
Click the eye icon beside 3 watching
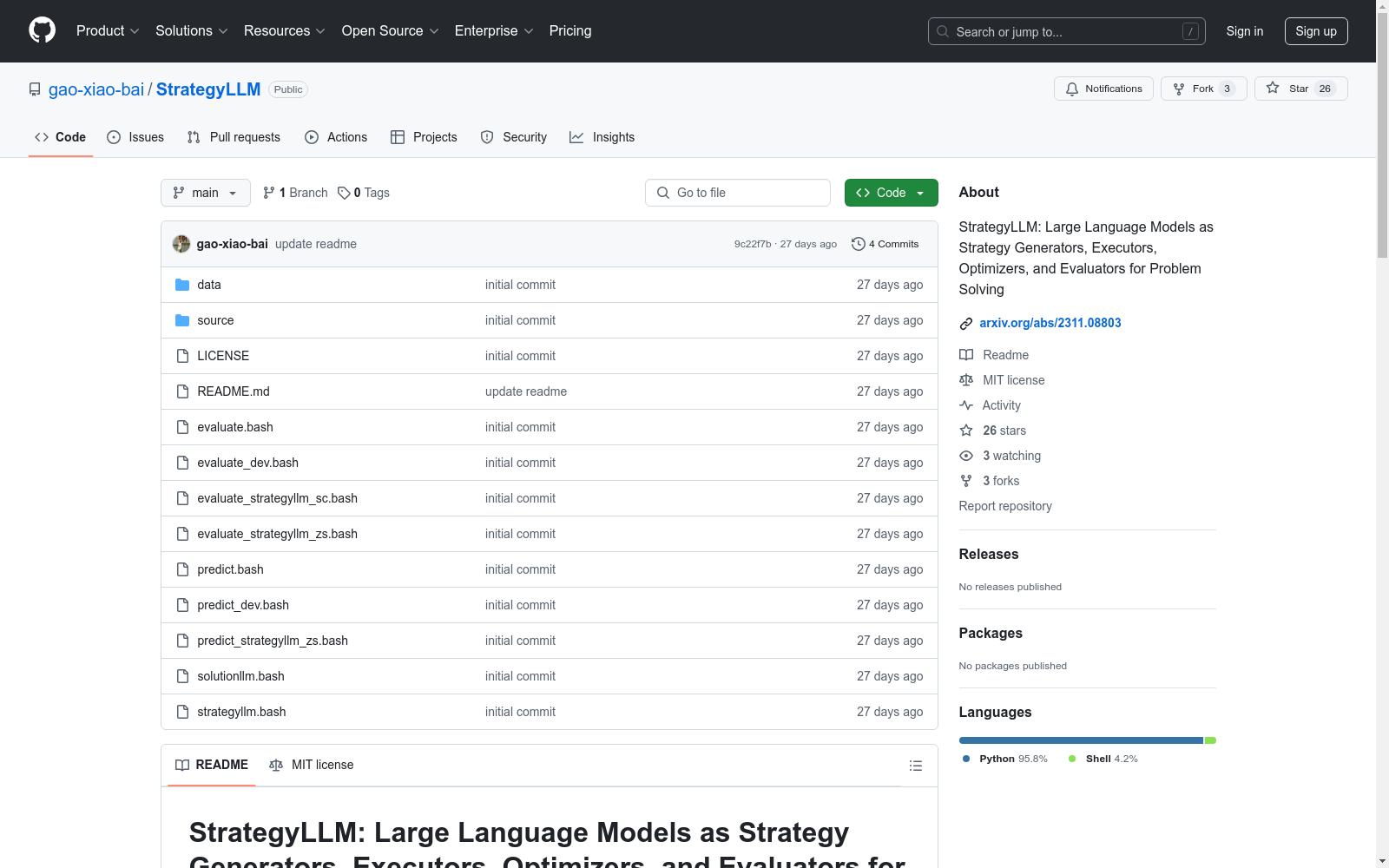[x=966, y=456]
